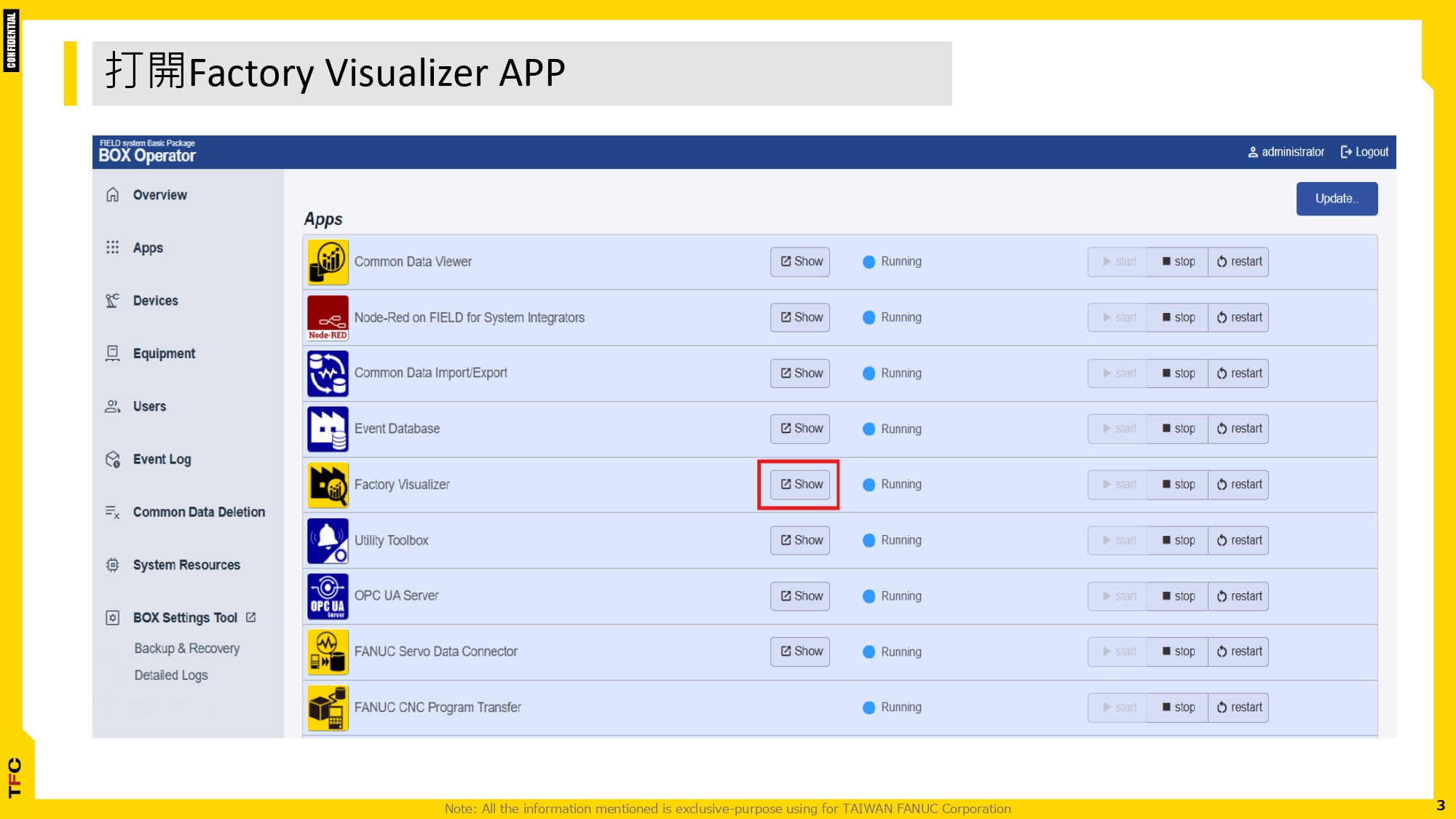The height and width of the screenshot is (819, 1456).
Task: Open the Devices menu item
Action: click(x=155, y=301)
